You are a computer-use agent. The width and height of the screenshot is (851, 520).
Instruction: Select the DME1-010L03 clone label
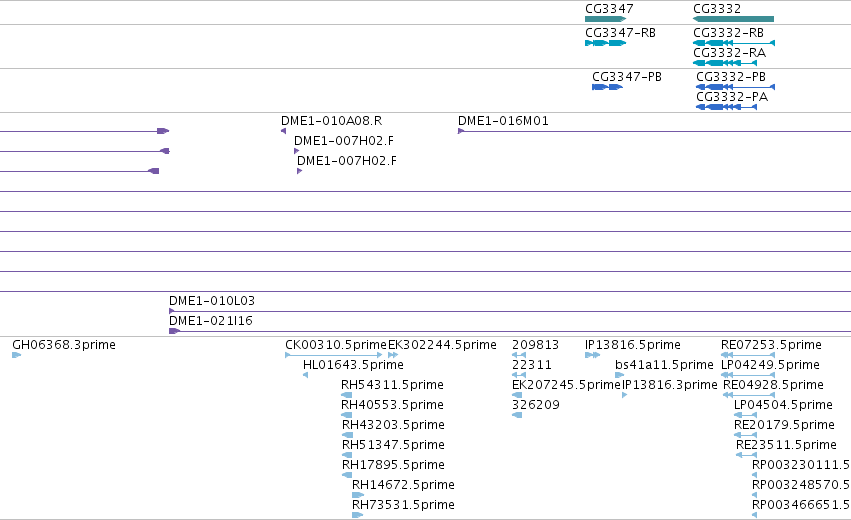[x=212, y=301]
